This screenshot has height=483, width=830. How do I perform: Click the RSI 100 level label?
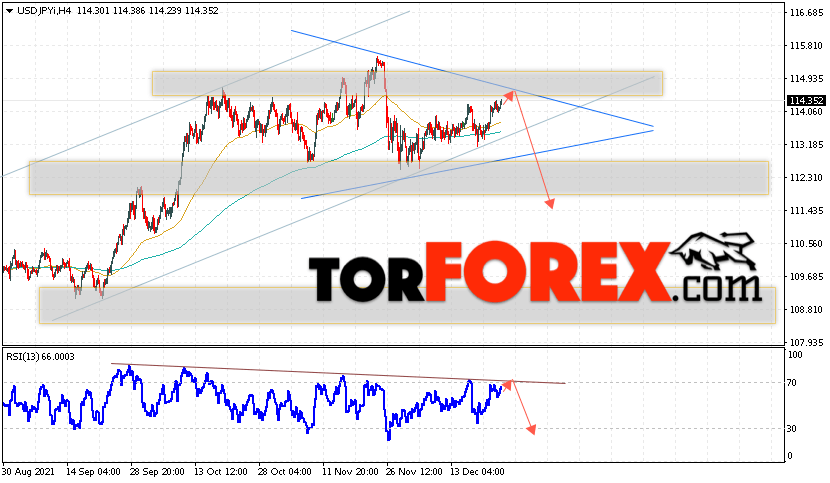click(795, 355)
